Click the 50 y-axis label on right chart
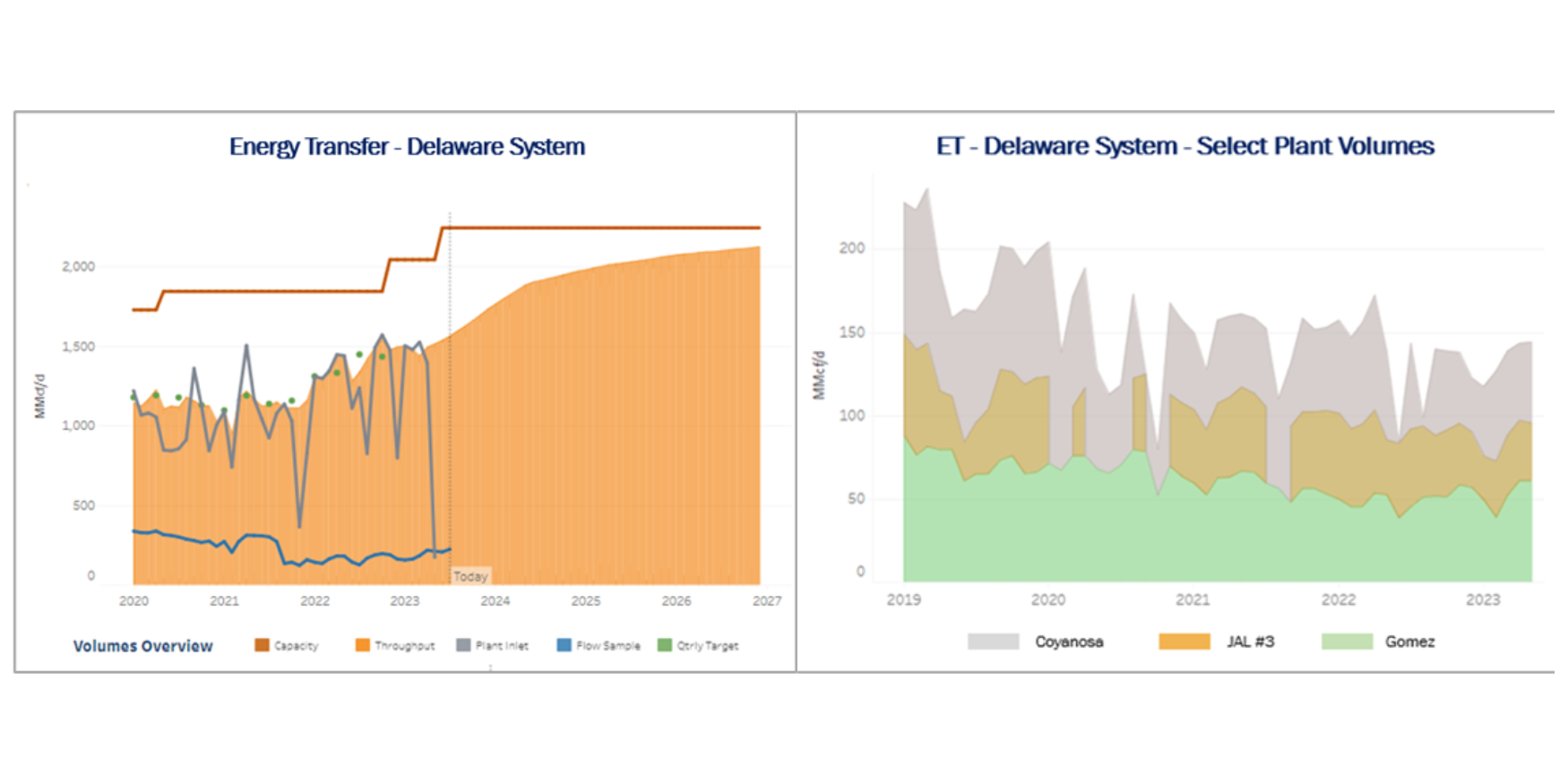This screenshot has width=1568, height=784. (857, 499)
